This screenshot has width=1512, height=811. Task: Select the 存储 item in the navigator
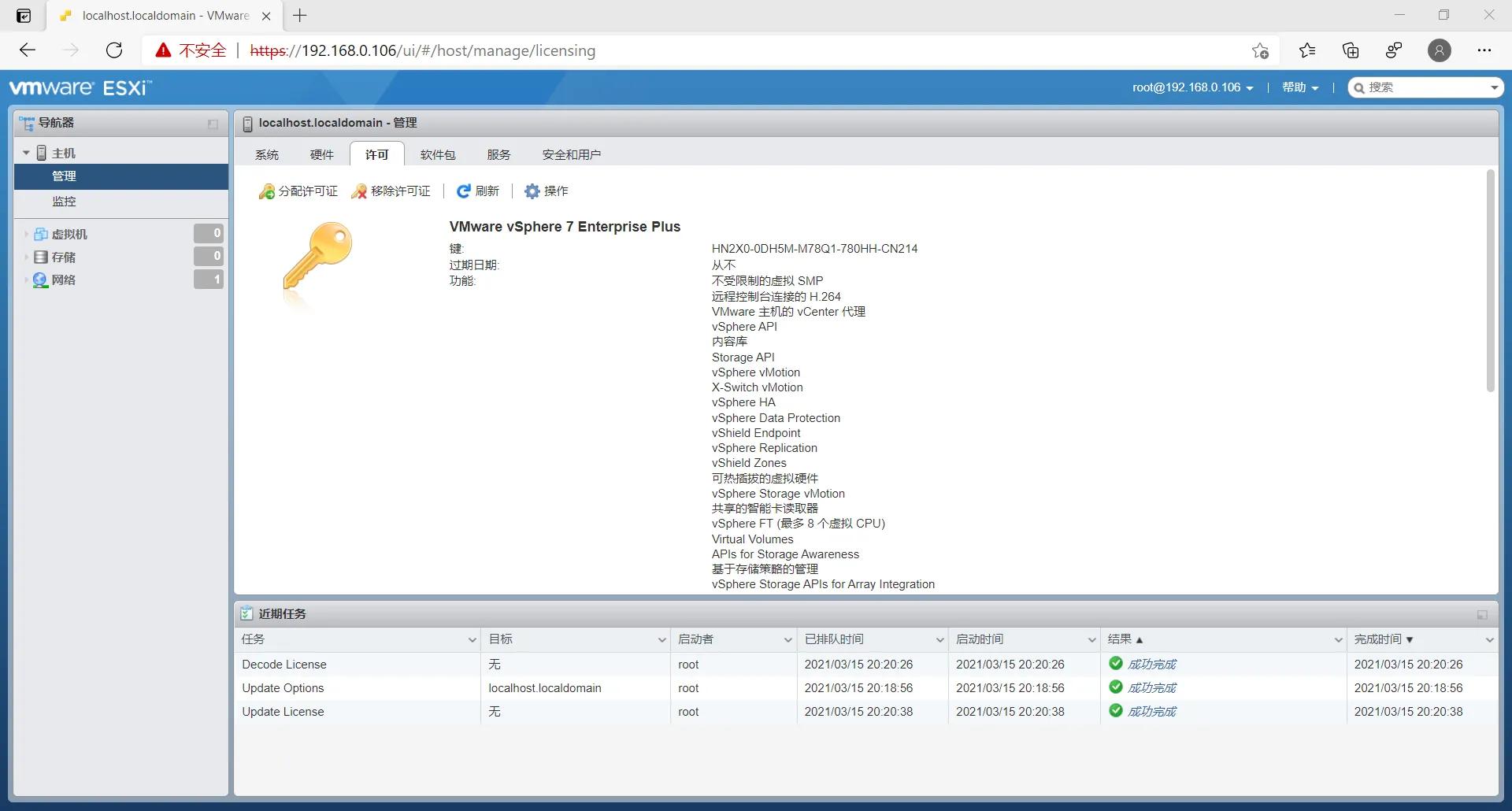coord(65,257)
